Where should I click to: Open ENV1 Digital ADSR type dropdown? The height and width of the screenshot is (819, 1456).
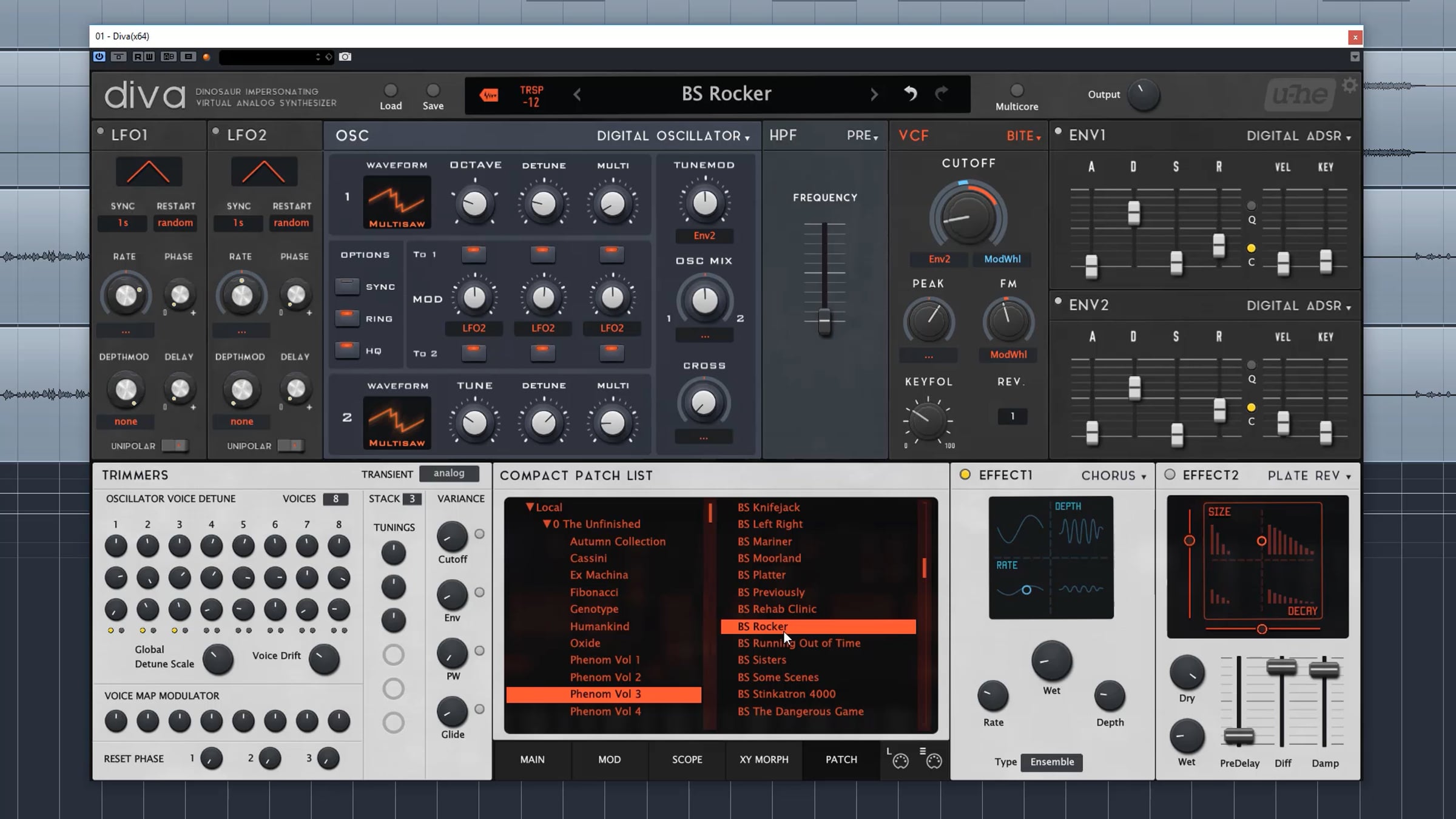[x=1298, y=136]
